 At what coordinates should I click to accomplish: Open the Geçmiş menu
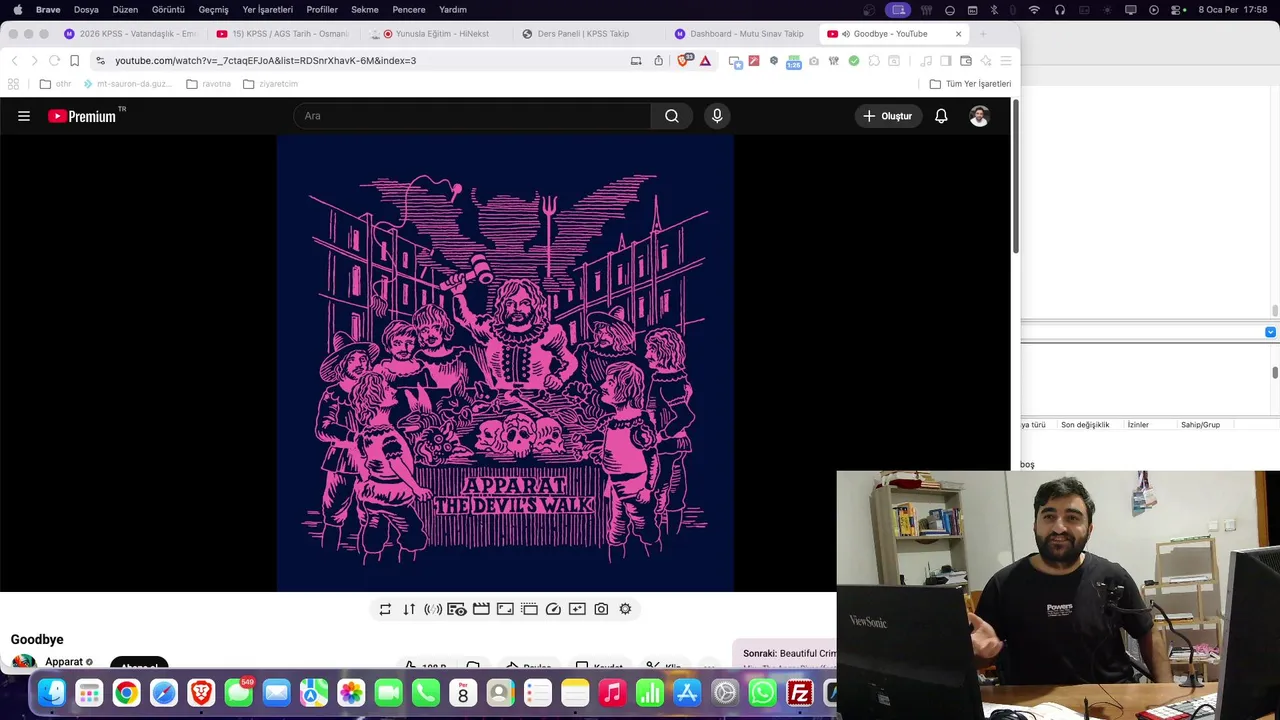(x=213, y=10)
